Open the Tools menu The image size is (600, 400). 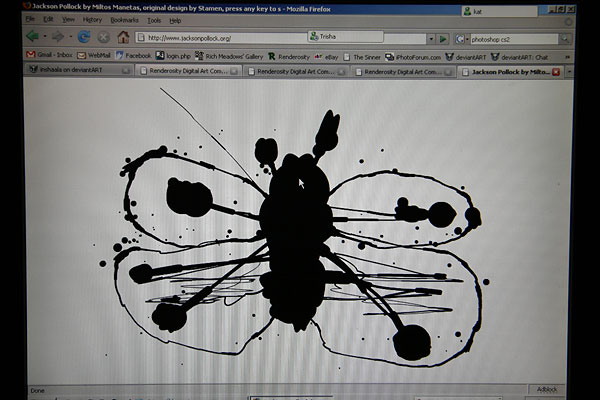tap(154, 20)
